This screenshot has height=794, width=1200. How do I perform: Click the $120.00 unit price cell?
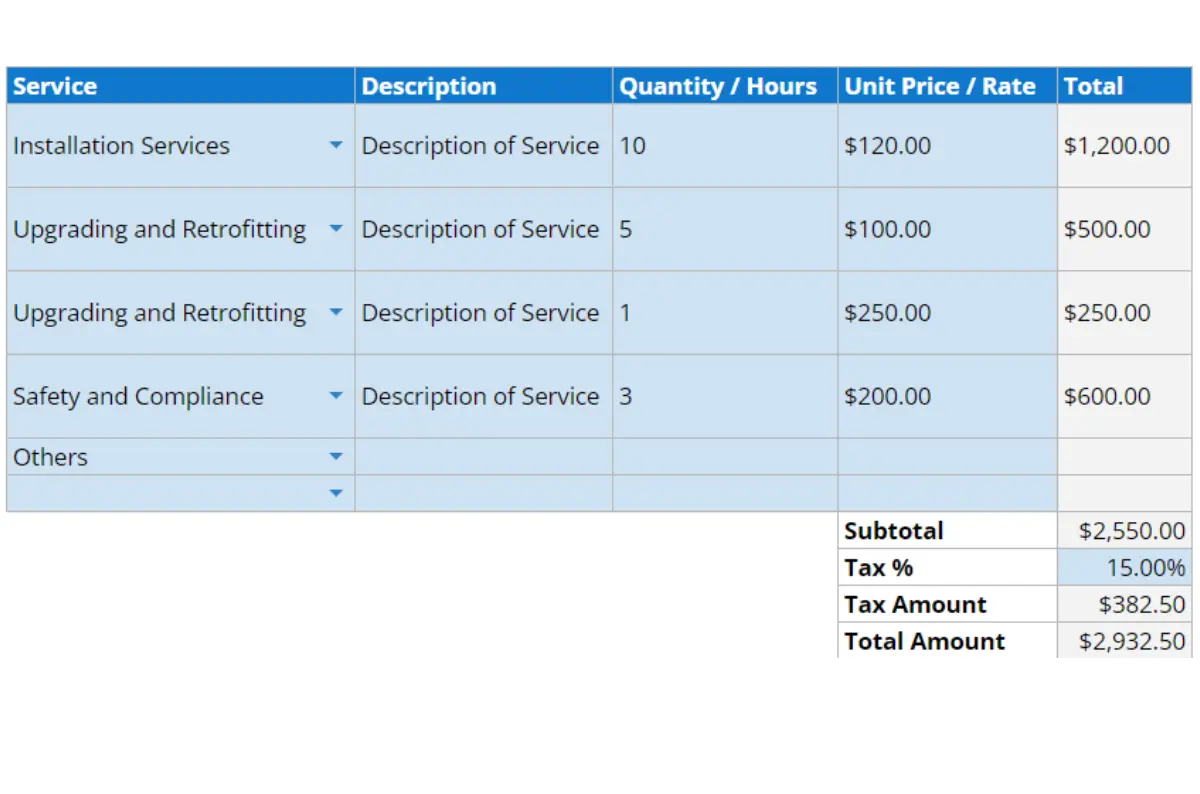(946, 146)
